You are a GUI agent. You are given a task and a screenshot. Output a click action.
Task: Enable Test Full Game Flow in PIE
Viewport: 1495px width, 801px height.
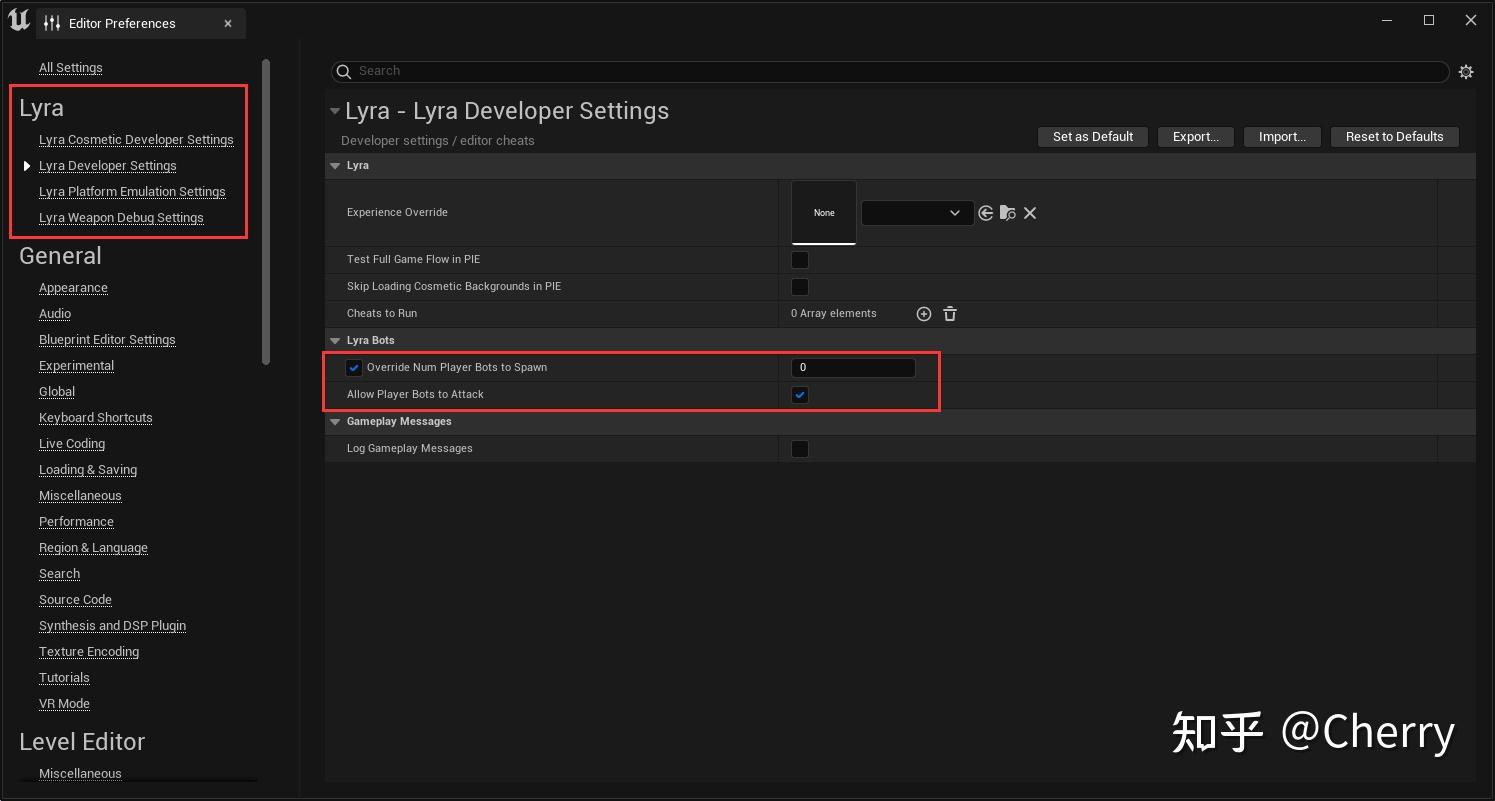coord(800,260)
